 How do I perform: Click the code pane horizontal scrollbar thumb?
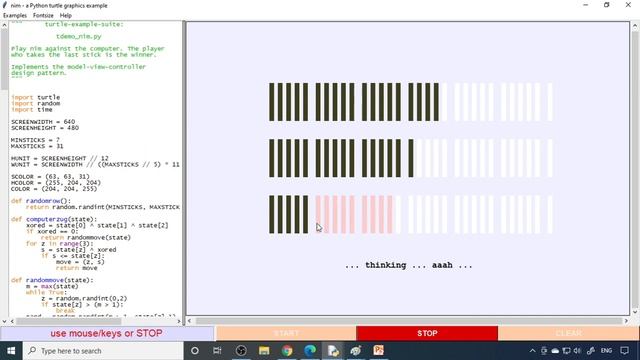(x=68, y=321)
